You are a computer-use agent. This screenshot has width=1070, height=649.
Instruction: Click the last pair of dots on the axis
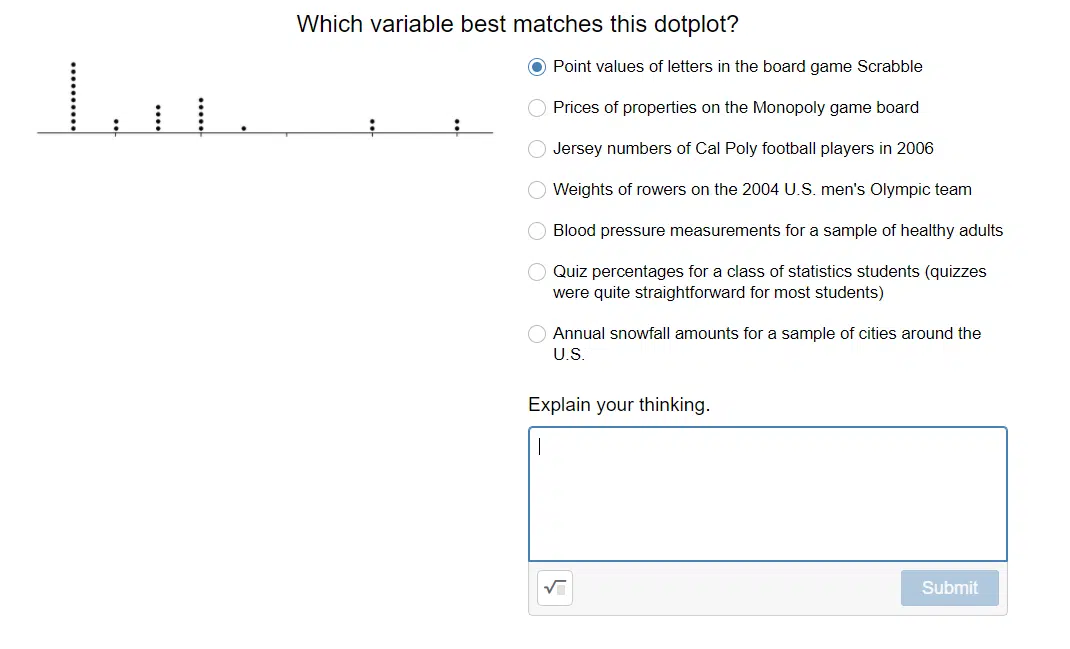point(457,125)
